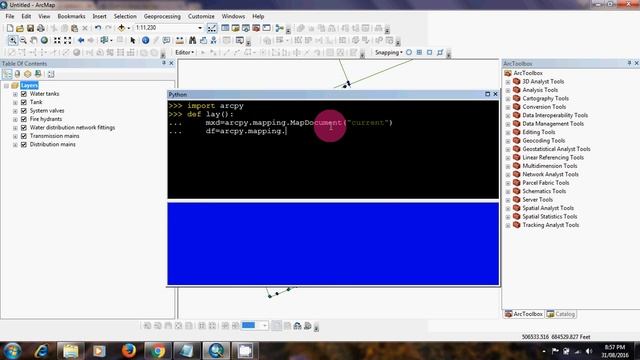Collapse the Layers data frame

(6, 85)
